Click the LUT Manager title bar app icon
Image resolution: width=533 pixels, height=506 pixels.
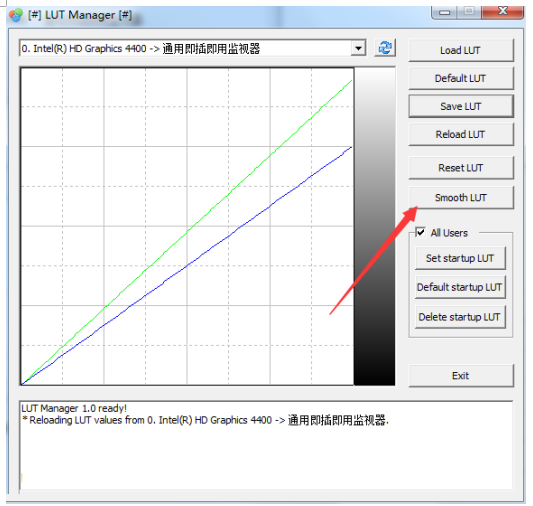(16, 15)
